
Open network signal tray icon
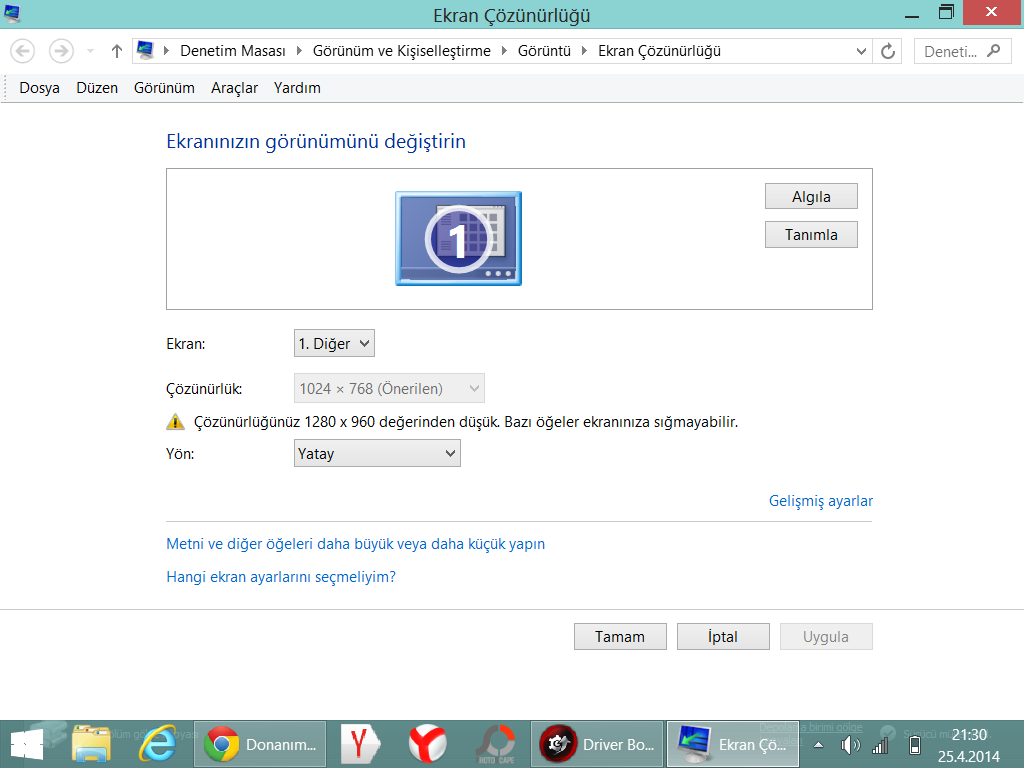tap(880, 745)
